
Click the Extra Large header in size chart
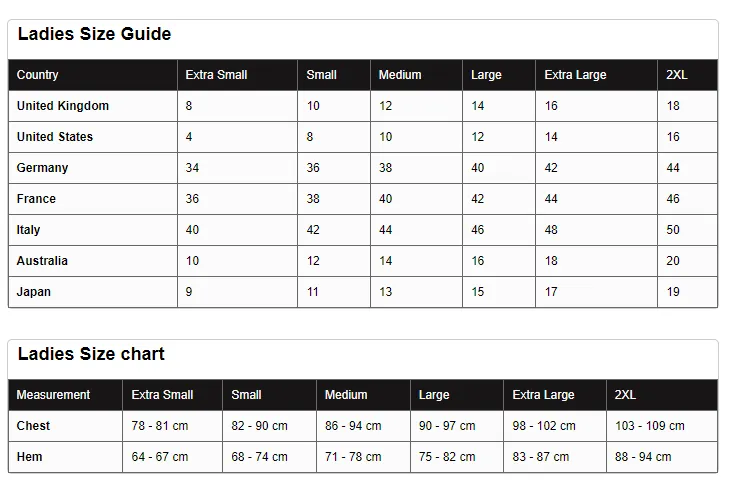[x=543, y=395]
